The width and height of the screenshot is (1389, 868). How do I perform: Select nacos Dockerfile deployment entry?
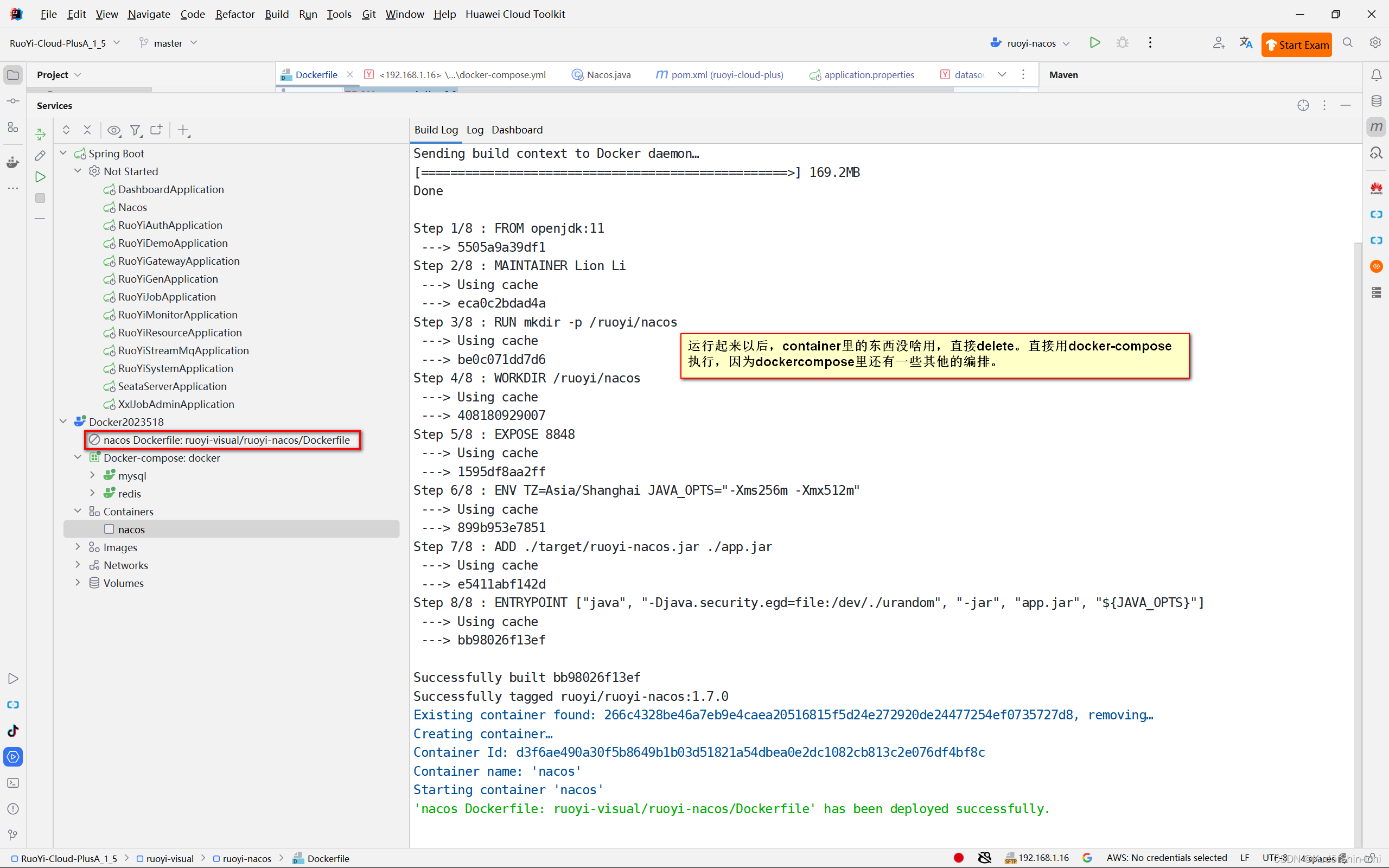226,440
